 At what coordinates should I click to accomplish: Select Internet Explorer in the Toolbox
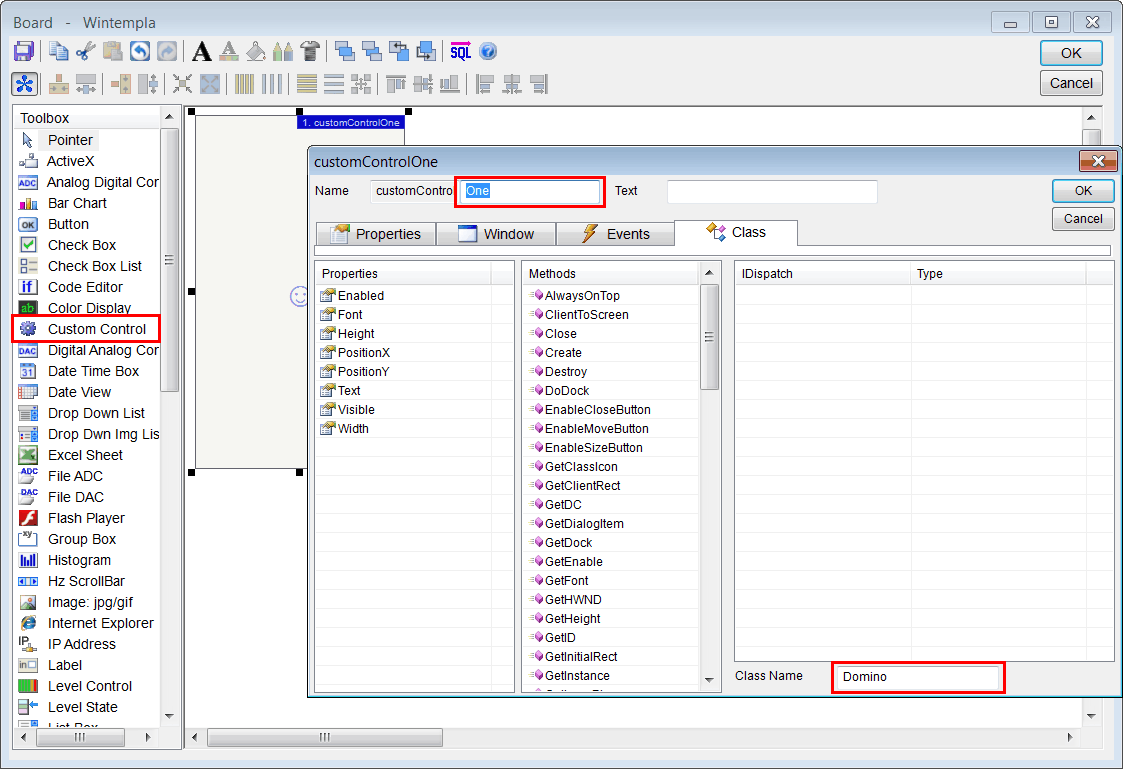click(100, 623)
